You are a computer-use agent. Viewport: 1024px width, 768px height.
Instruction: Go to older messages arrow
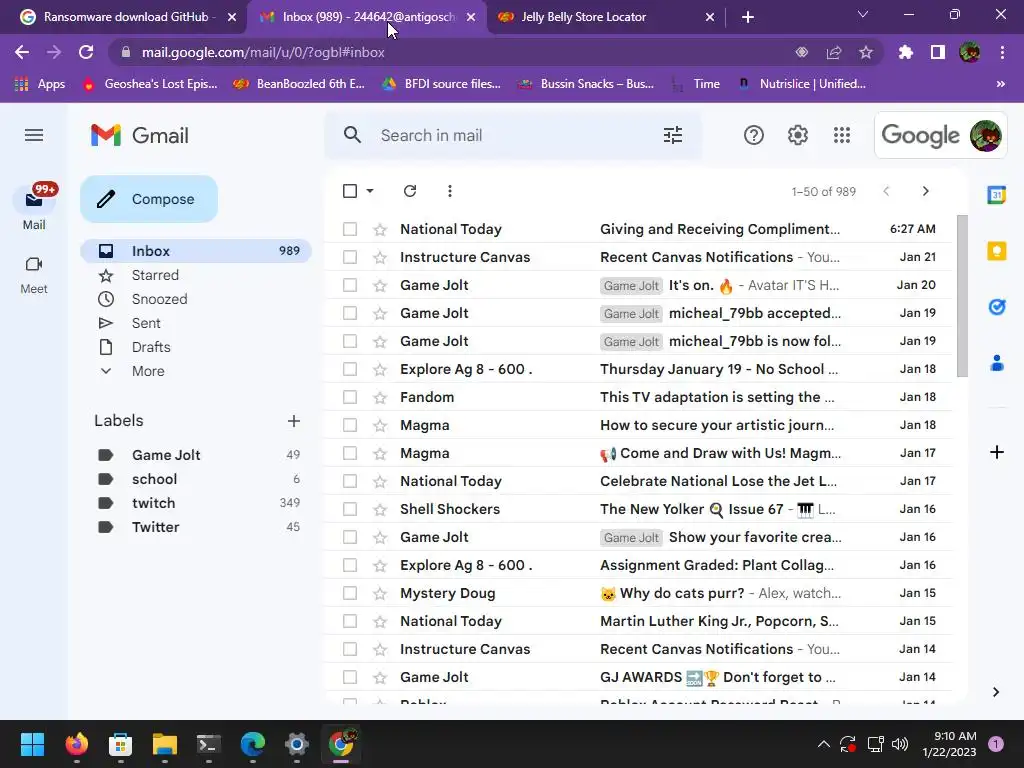(925, 191)
